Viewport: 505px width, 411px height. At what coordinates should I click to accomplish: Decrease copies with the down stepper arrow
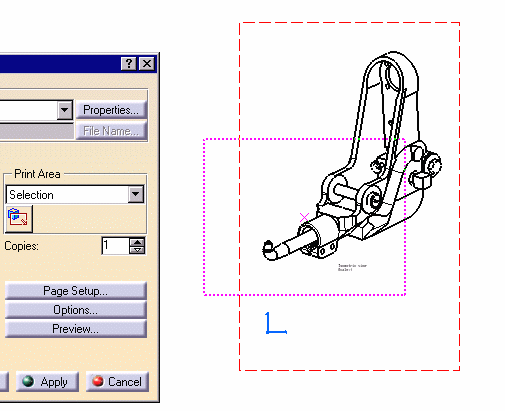click(137, 250)
